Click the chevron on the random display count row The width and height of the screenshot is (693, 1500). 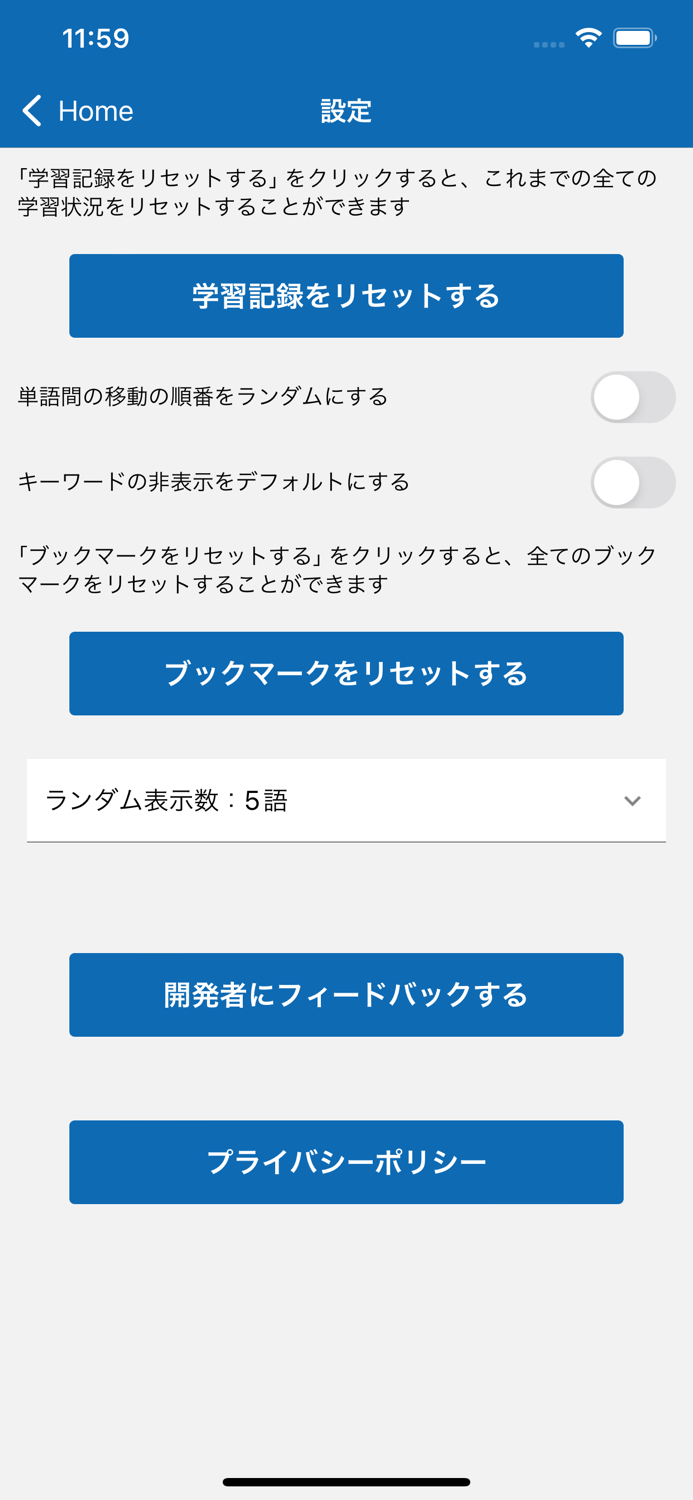point(631,801)
